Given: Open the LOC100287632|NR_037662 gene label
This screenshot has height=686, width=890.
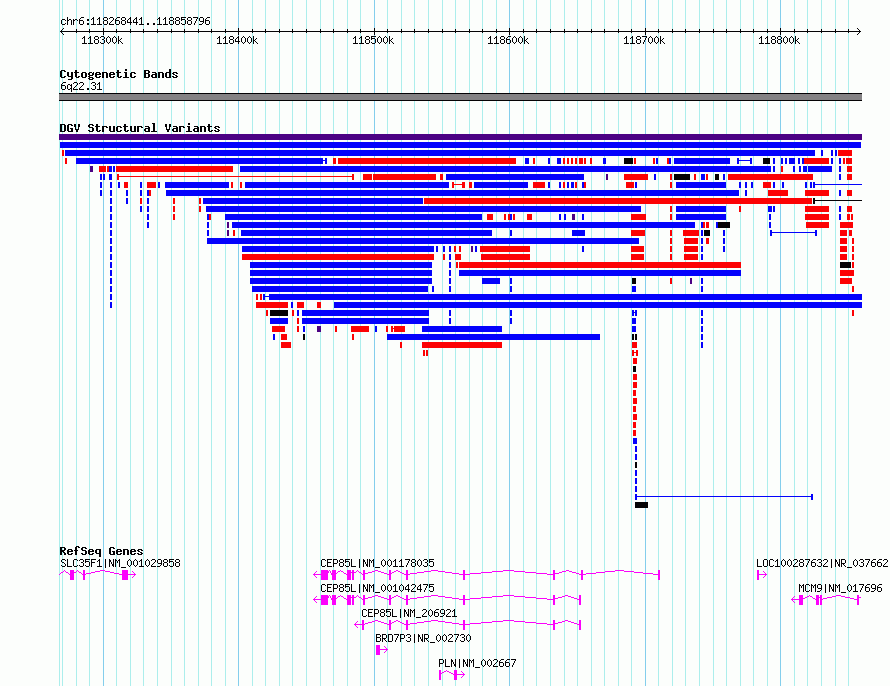Looking at the screenshot, I should click(x=822, y=563).
